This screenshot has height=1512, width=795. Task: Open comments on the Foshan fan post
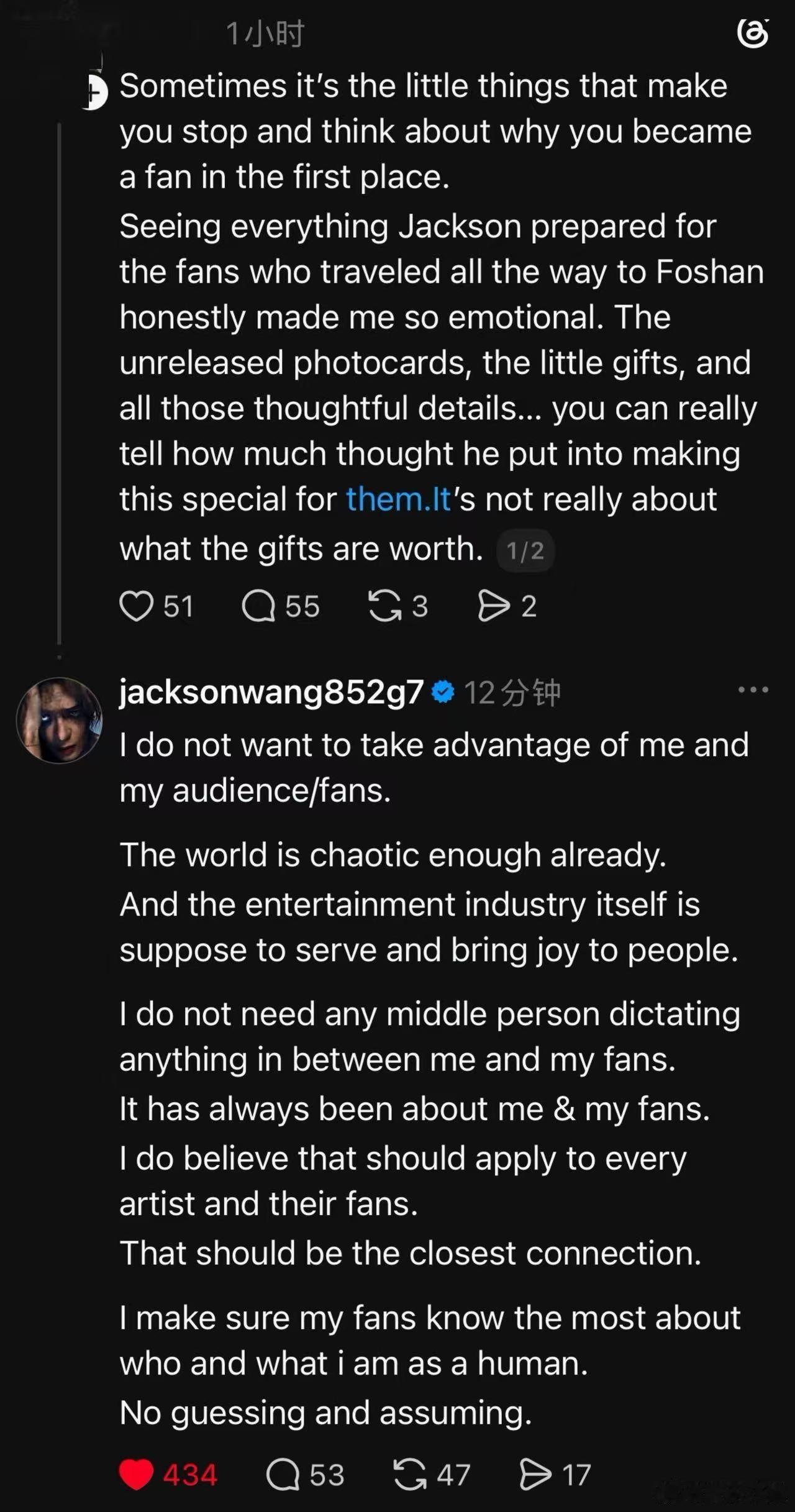coord(258,606)
